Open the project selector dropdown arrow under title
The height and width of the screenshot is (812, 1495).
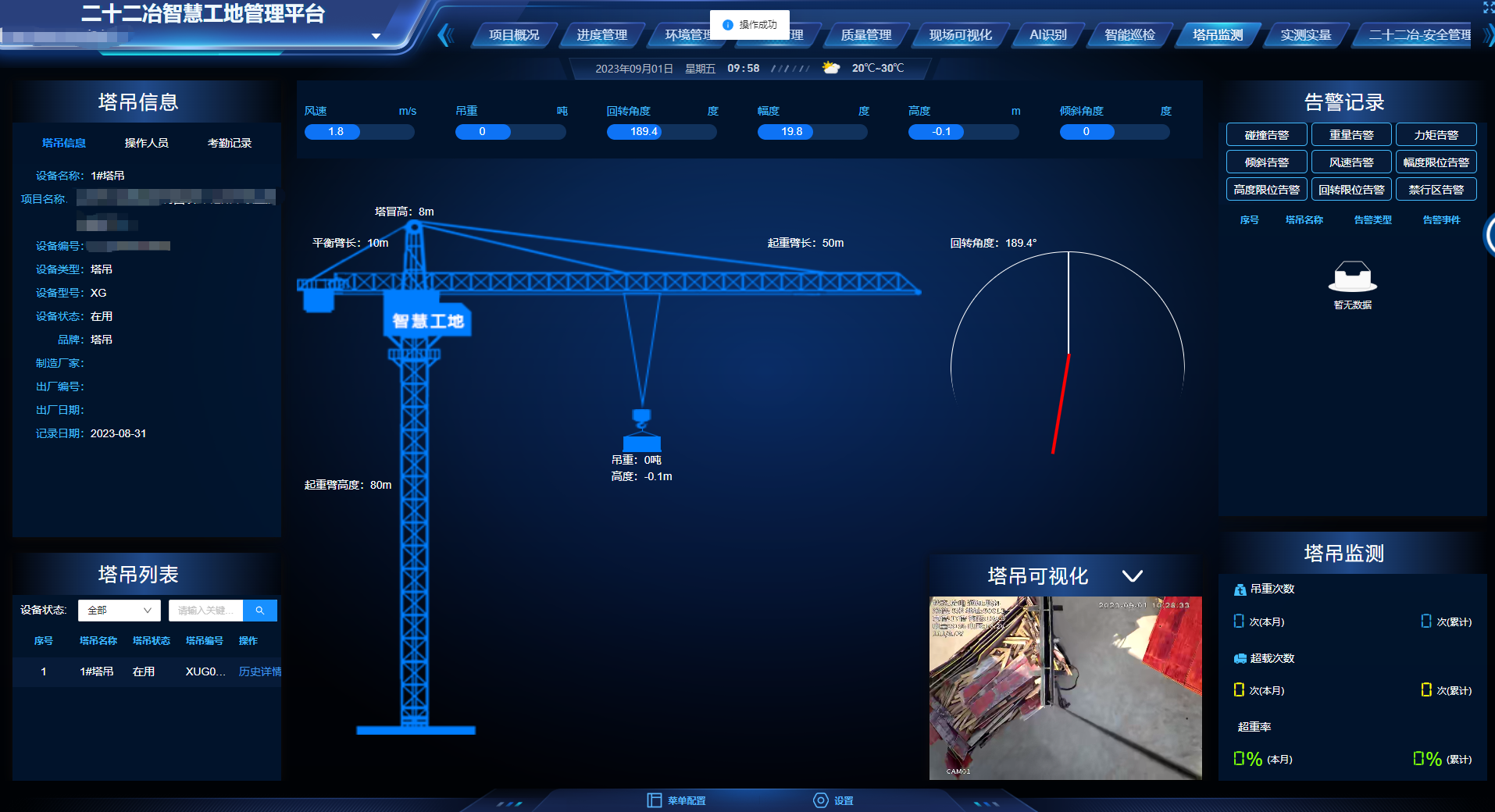[x=376, y=36]
